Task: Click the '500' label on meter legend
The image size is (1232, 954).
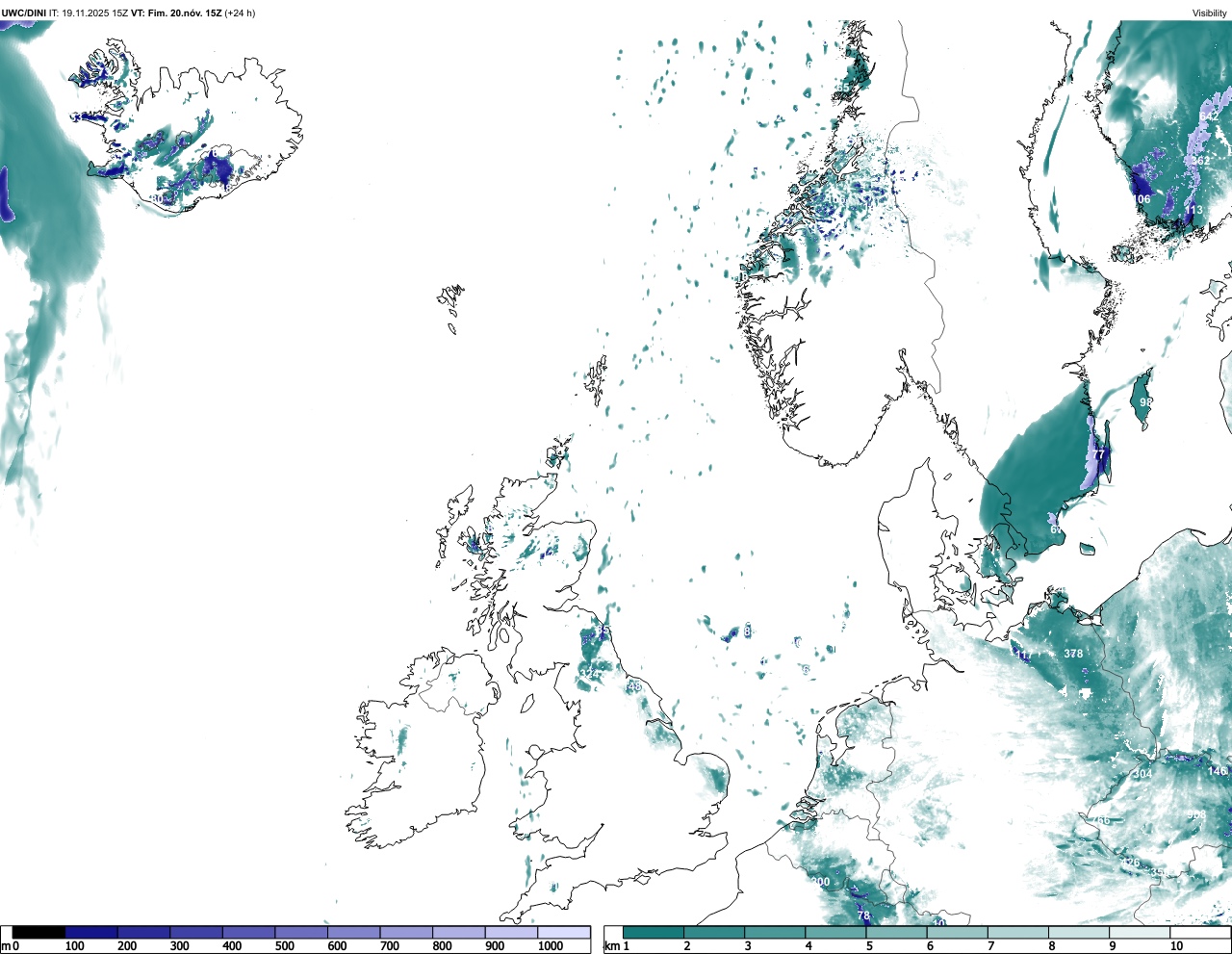Action: 284,946
